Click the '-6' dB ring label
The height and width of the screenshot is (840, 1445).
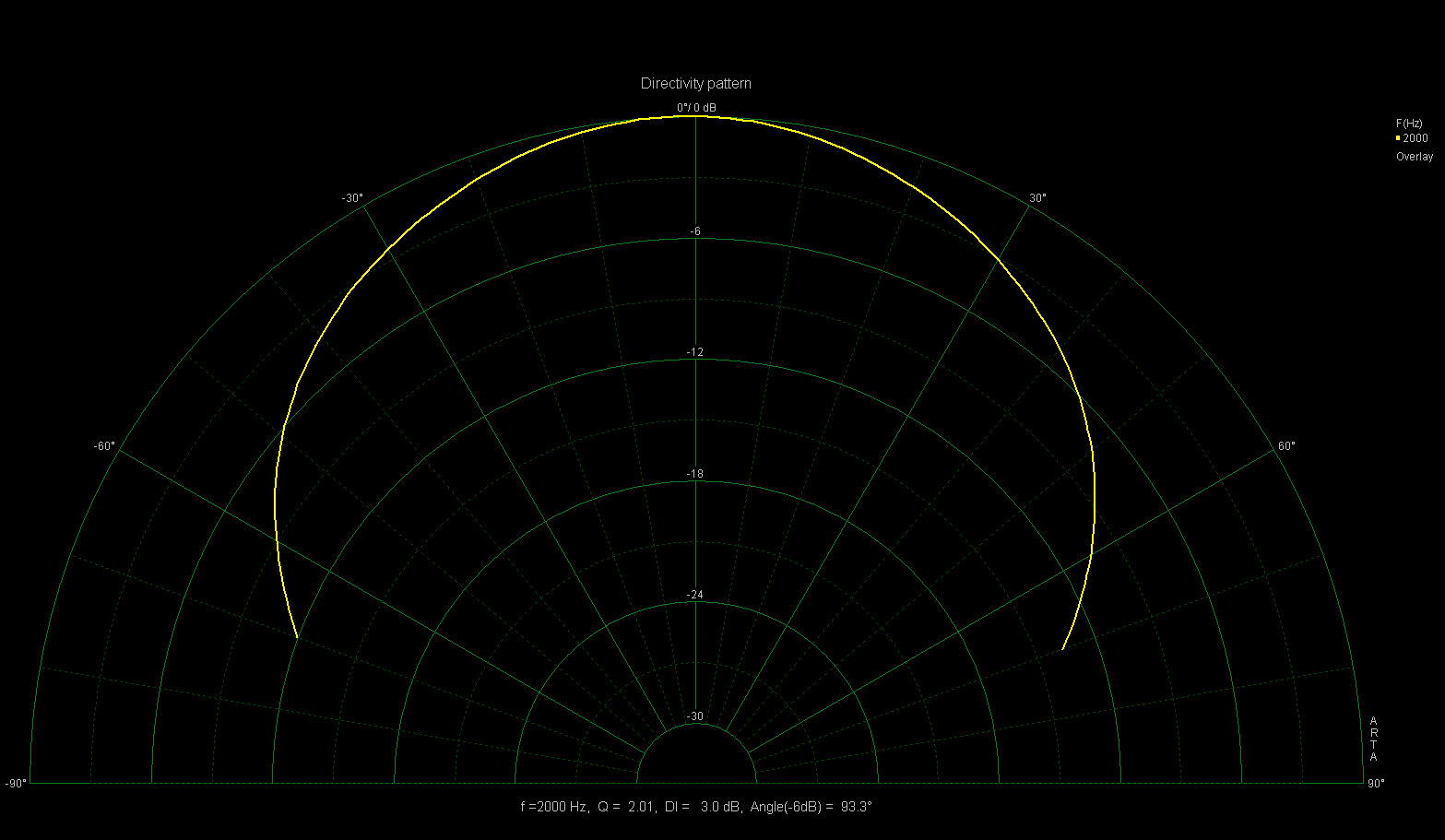(696, 231)
